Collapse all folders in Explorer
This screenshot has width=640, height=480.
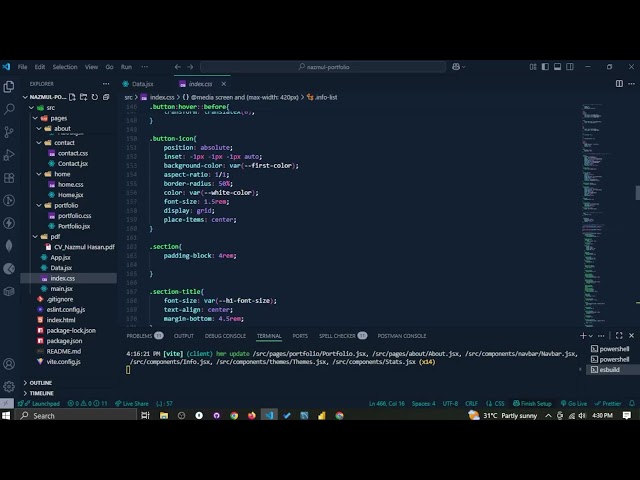pyautogui.click(x=106, y=97)
